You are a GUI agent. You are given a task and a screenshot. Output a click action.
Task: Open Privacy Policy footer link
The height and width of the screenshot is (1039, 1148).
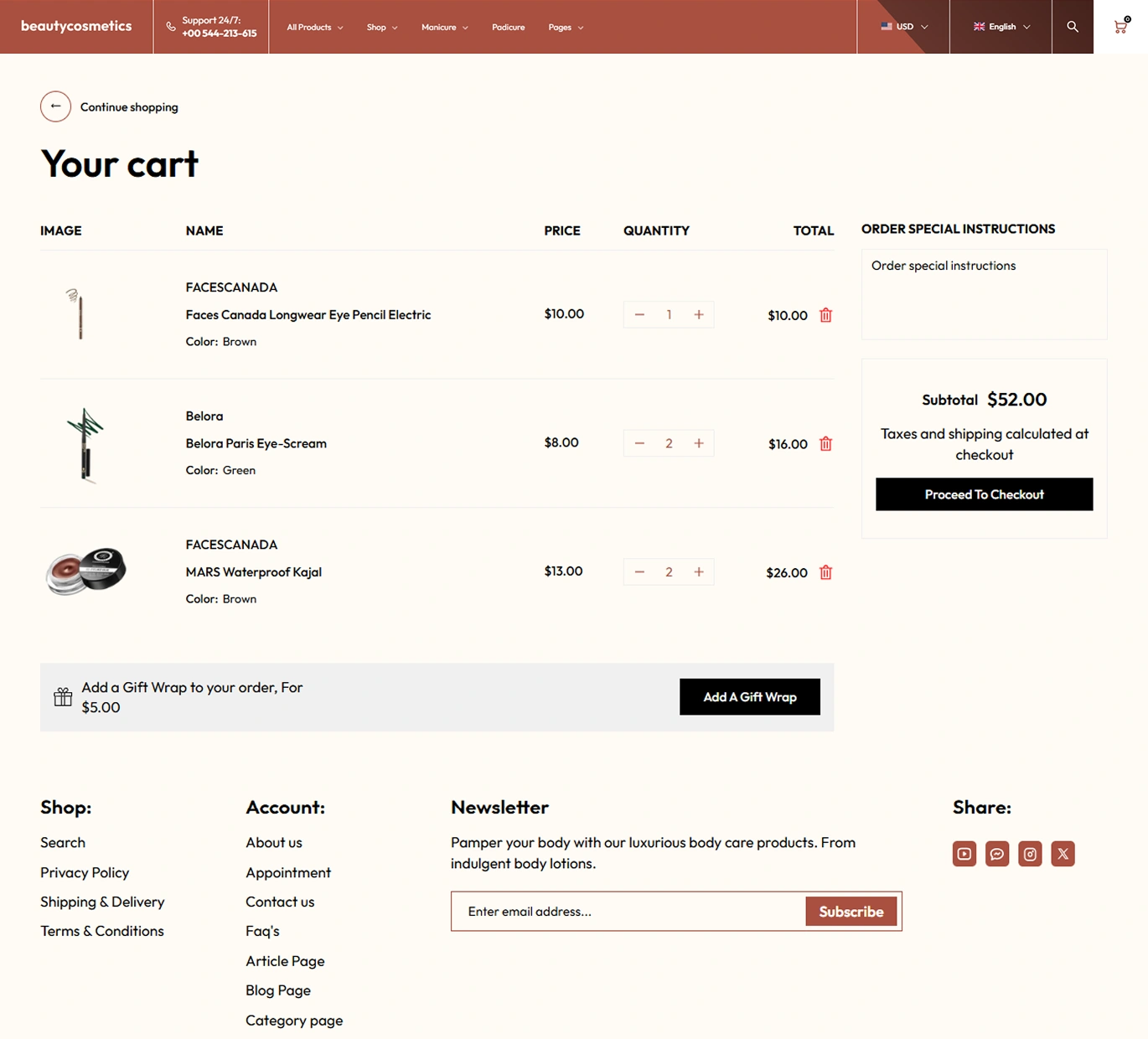tap(85, 872)
